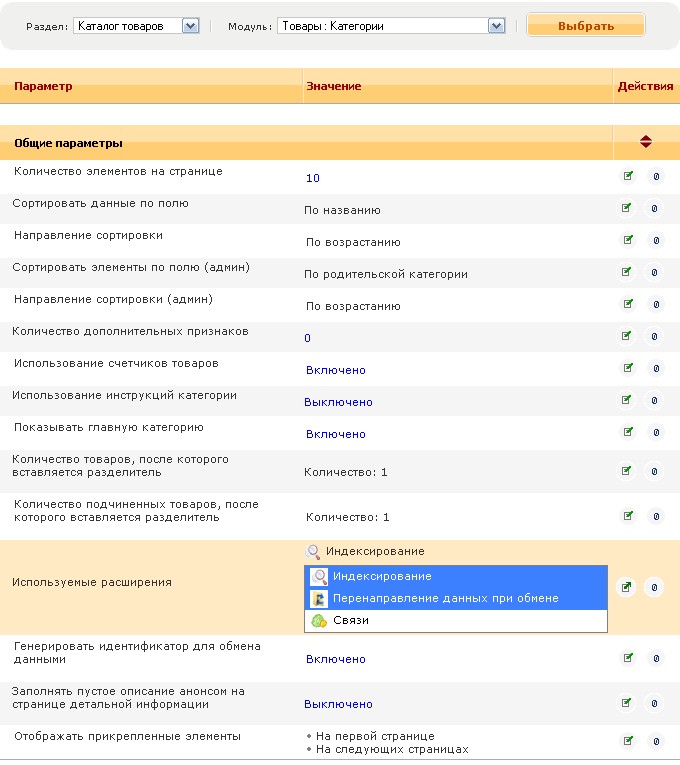
Task: Collapse the Общие параметры section arrows
Action: click(646, 142)
